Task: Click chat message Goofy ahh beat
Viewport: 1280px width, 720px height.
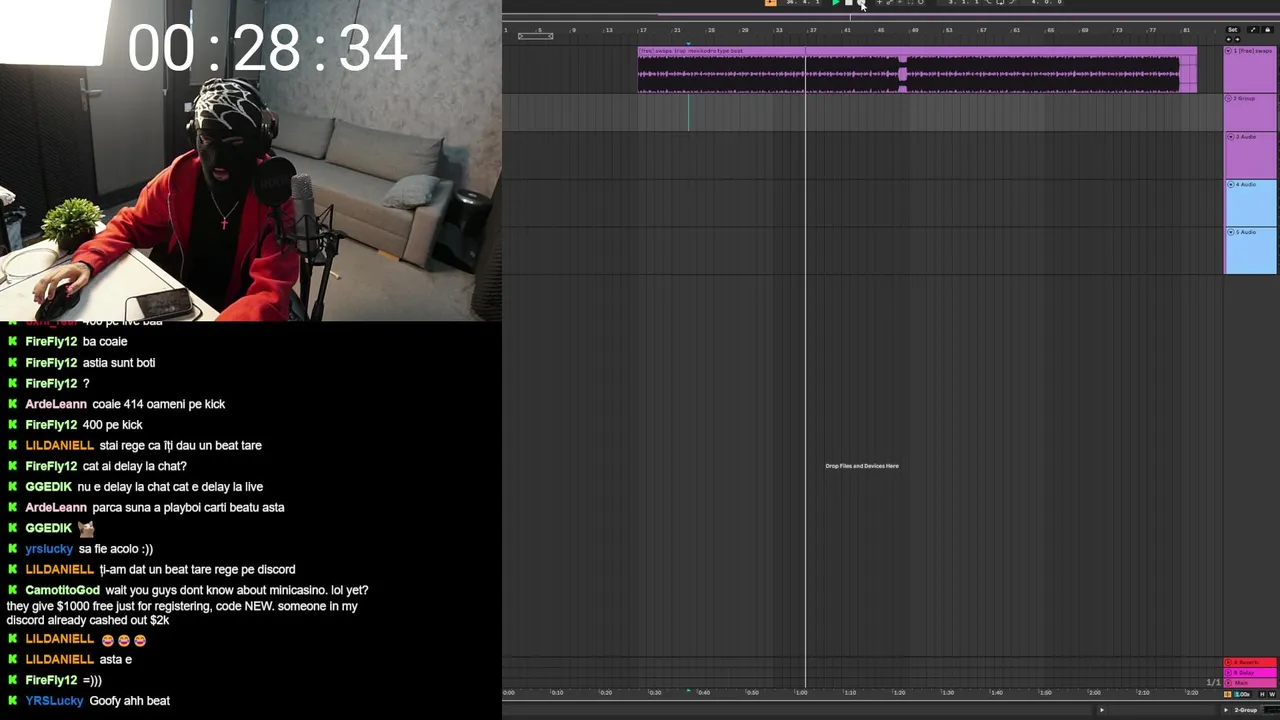Action: tap(130, 701)
